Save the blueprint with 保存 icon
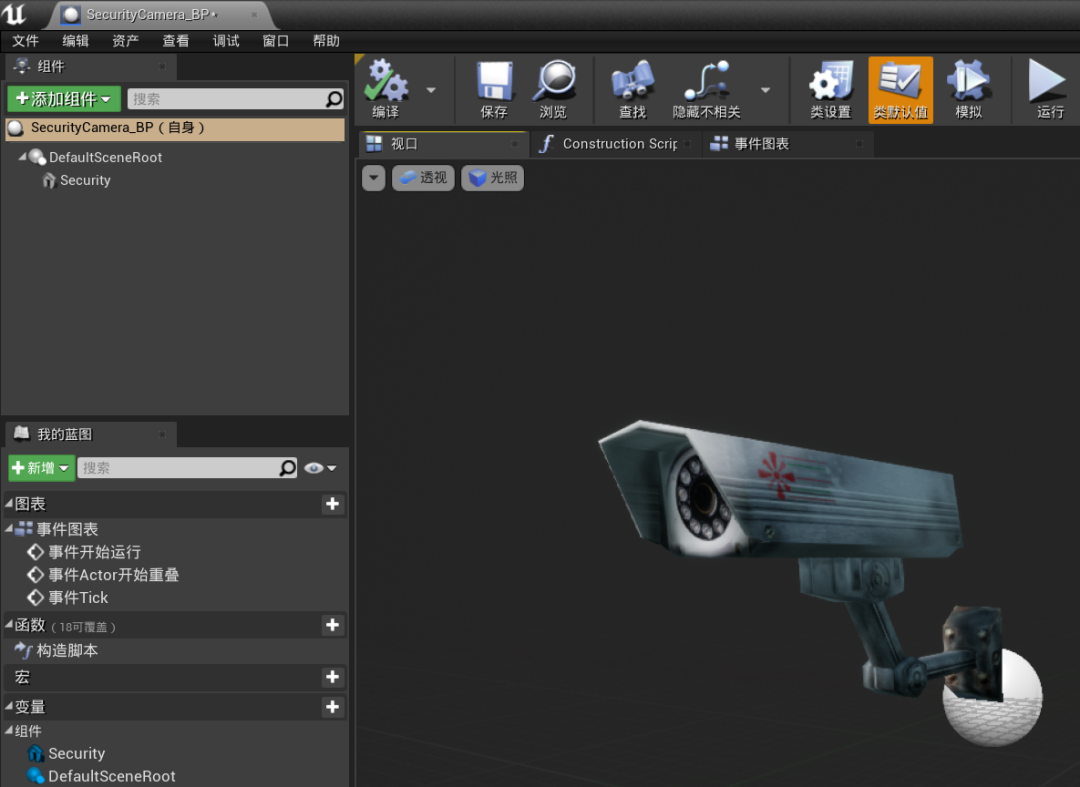This screenshot has height=787, width=1080. [494, 90]
